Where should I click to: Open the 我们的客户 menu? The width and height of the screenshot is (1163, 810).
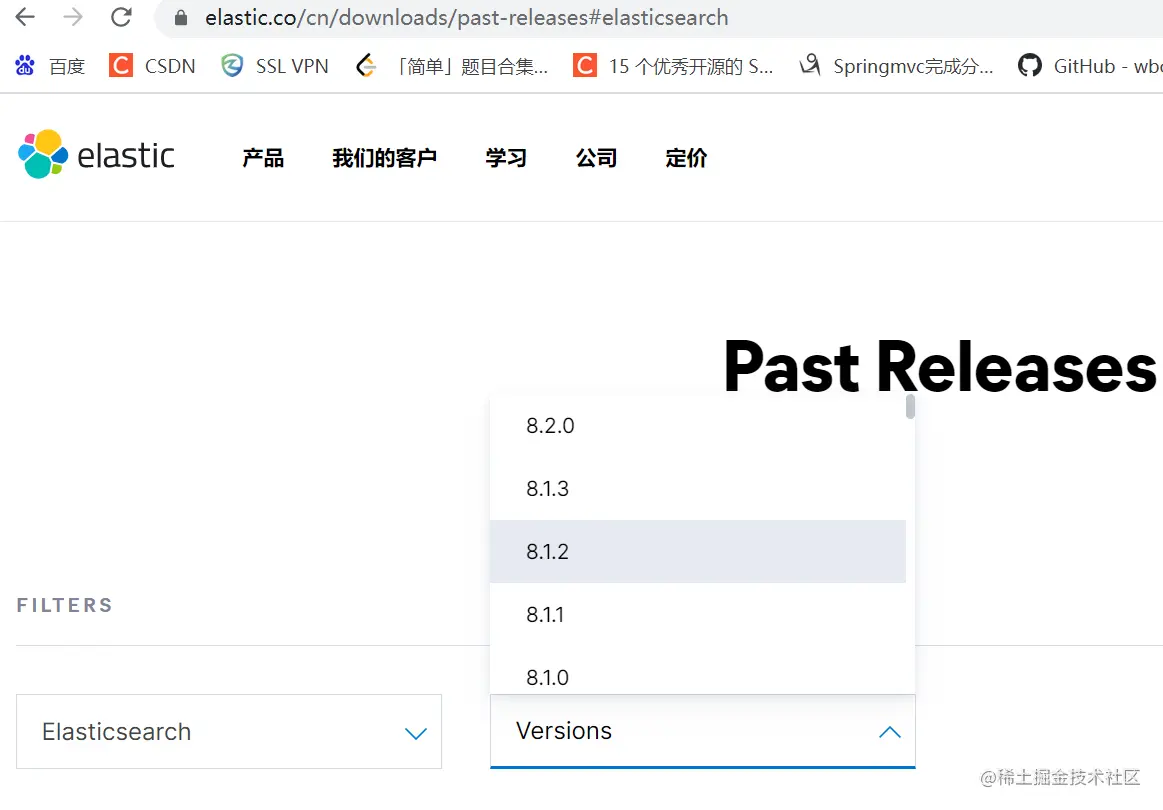[384, 158]
